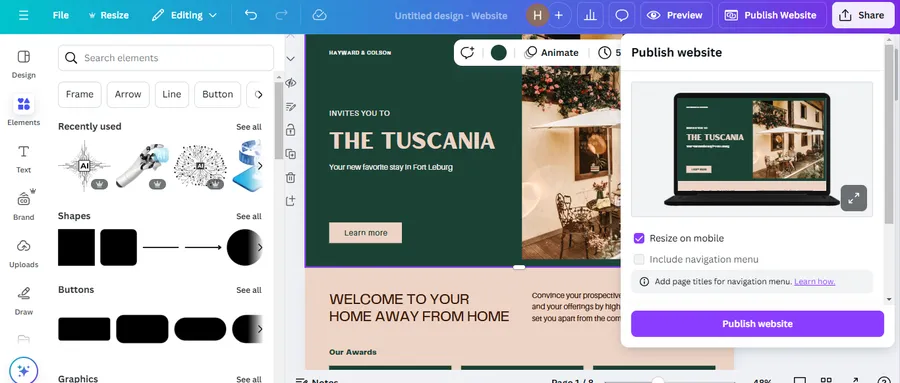Open the Elements sidebar tab
The width and height of the screenshot is (900, 383).
(x=24, y=111)
